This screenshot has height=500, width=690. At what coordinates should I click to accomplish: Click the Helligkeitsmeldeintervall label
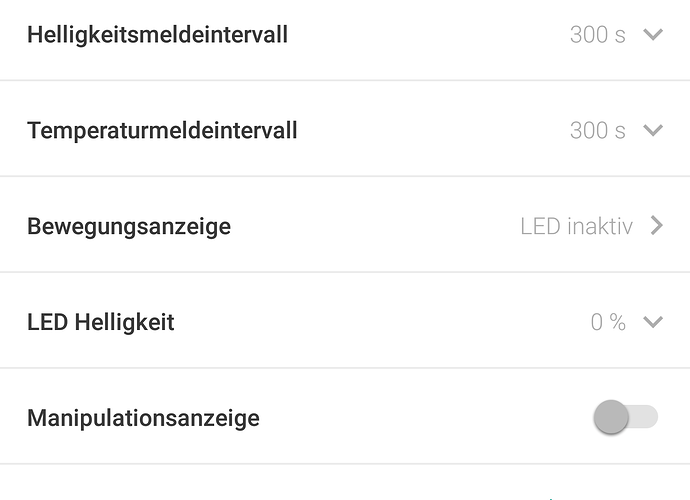157,35
